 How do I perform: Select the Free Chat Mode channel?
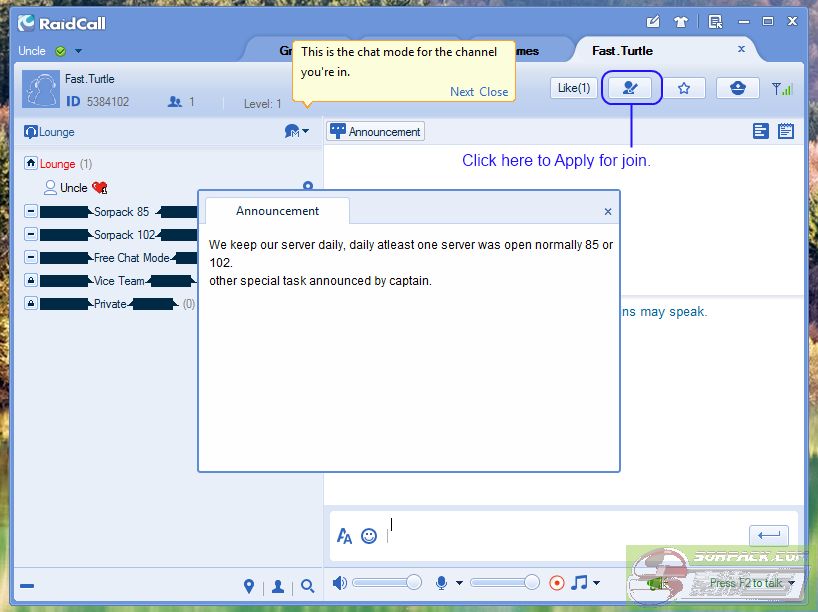[131, 258]
